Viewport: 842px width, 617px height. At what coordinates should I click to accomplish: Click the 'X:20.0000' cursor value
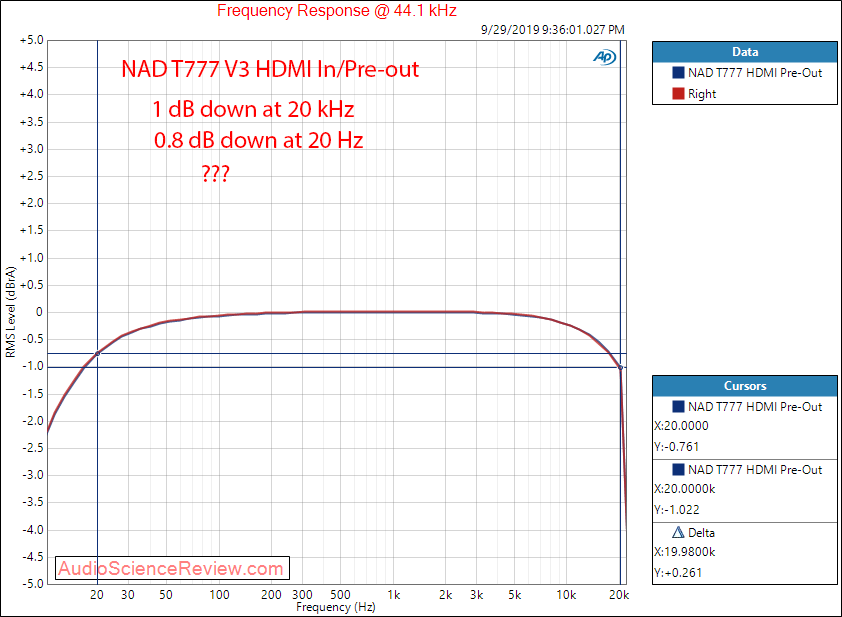pyautogui.click(x=681, y=426)
